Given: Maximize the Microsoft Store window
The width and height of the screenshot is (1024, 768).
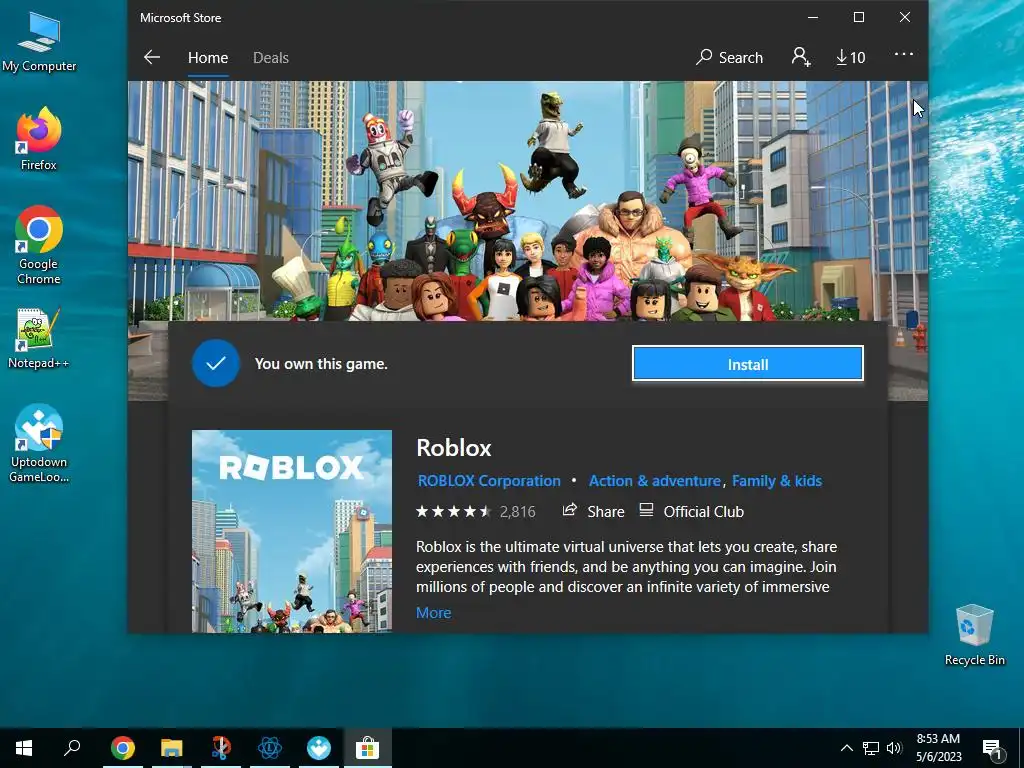Looking at the screenshot, I should (859, 18).
